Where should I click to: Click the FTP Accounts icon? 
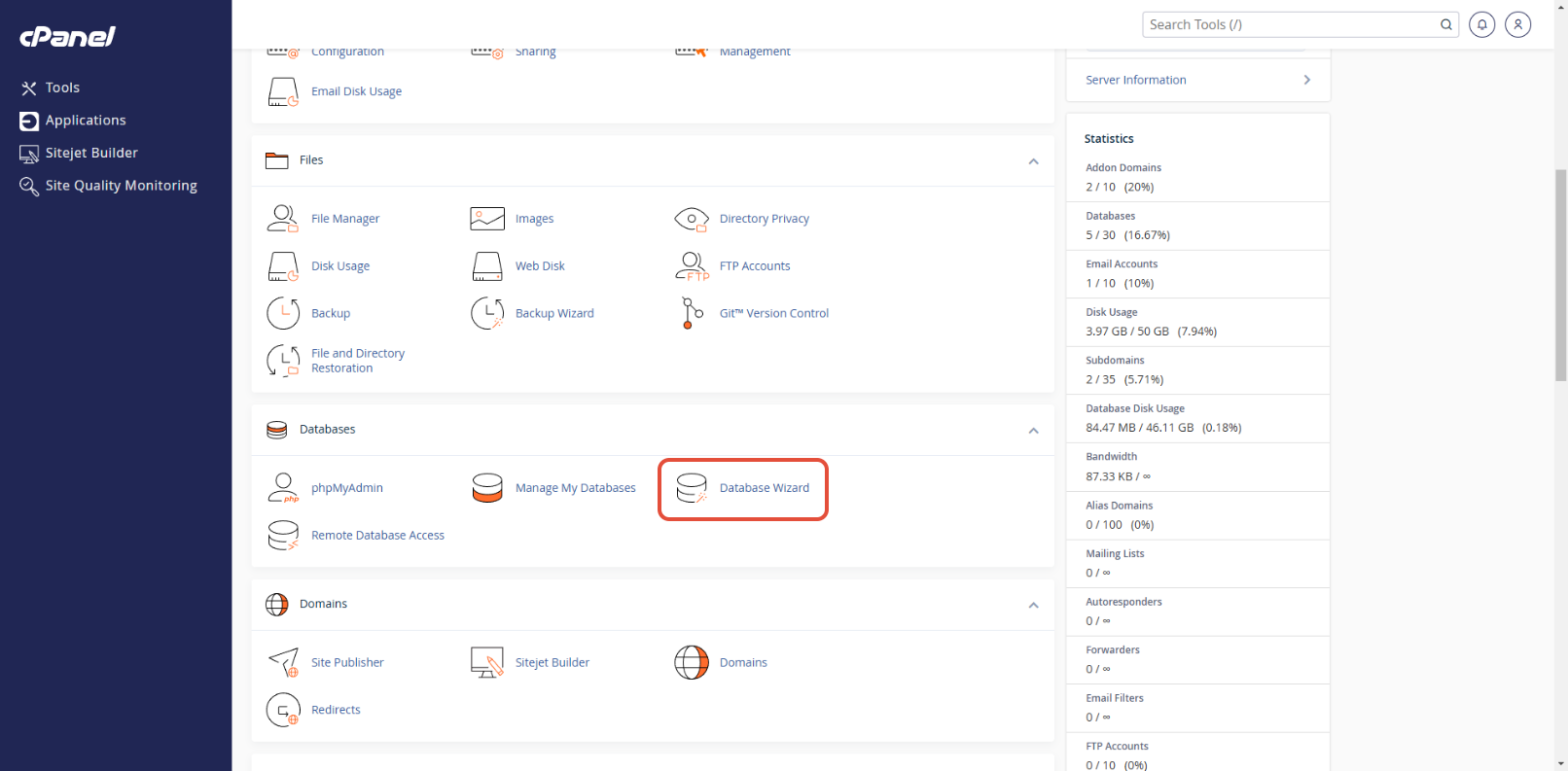pyautogui.click(x=692, y=266)
